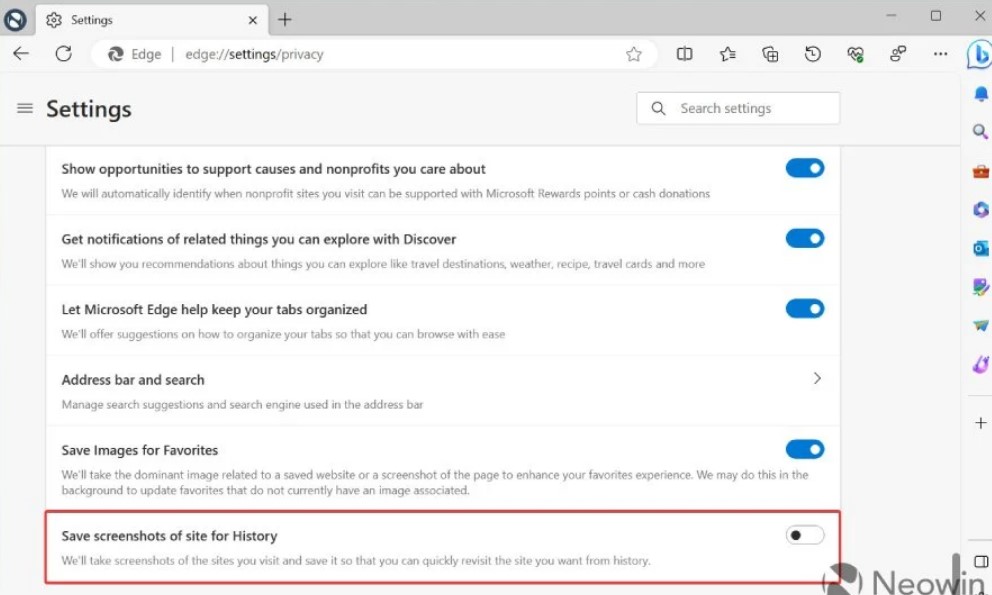The height and width of the screenshot is (595, 992).
Task: Click 'Manage search suggestions and search engine' description
Action: tap(242, 404)
